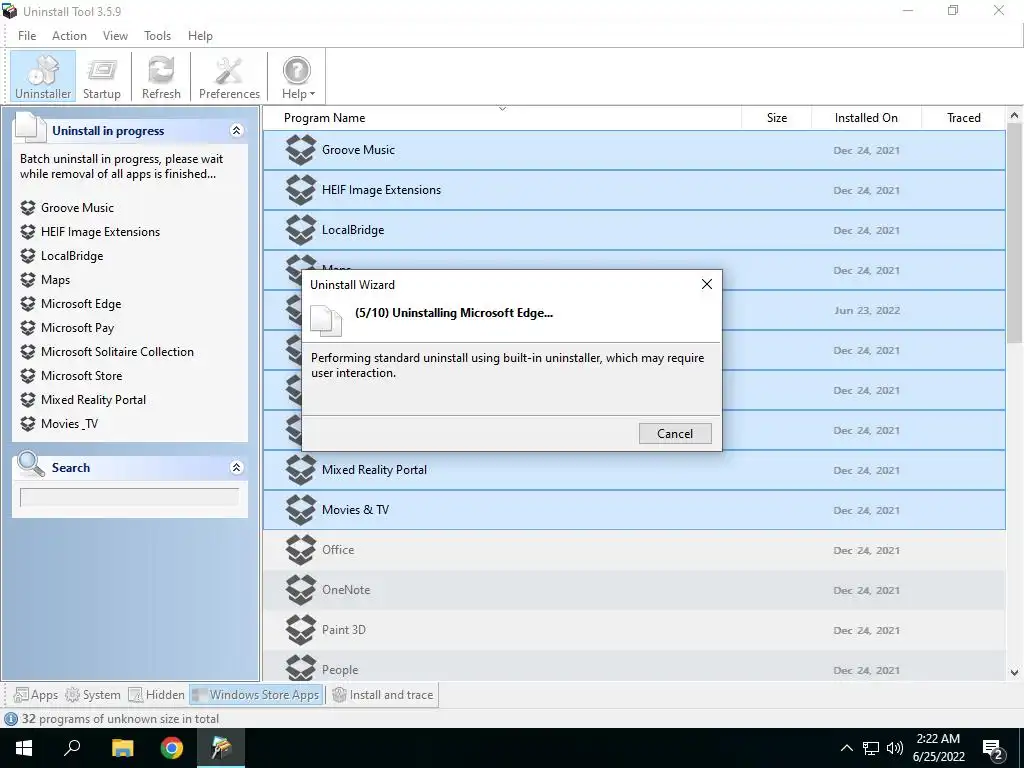Click the HEIF Image Extensions icon in sidebar

(27, 232)
